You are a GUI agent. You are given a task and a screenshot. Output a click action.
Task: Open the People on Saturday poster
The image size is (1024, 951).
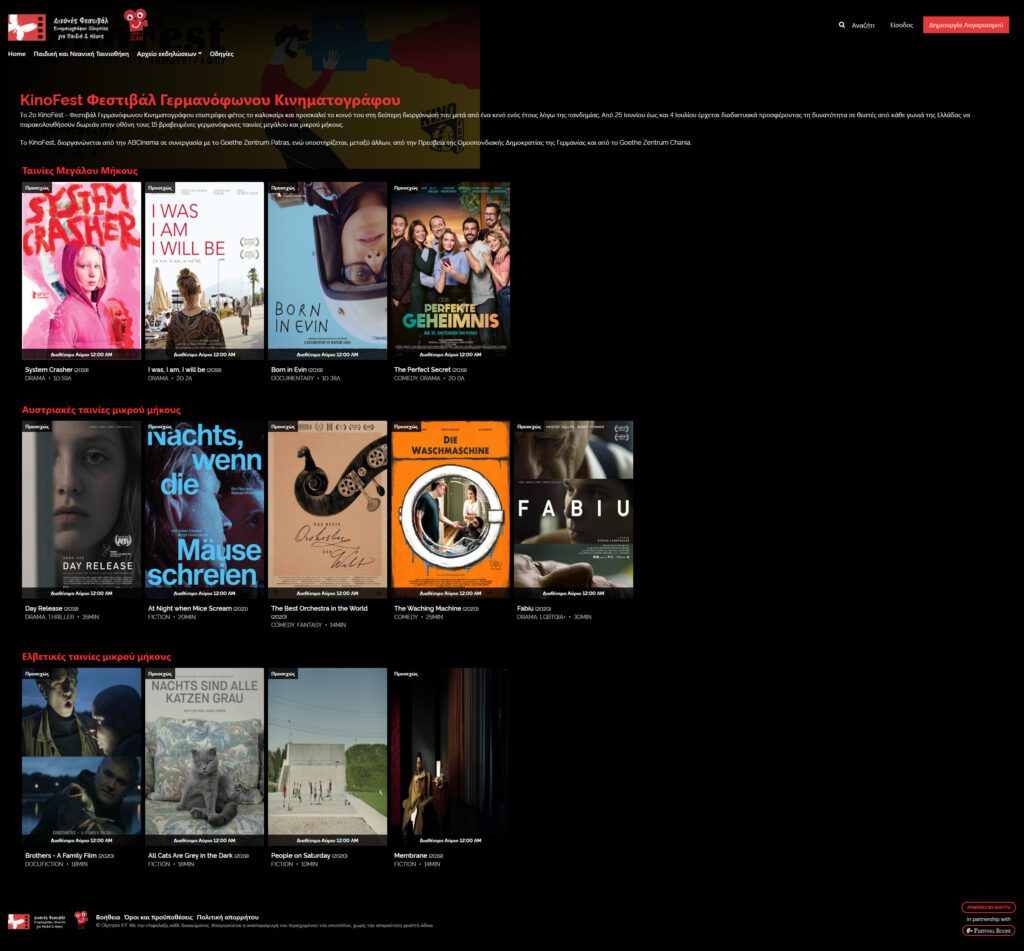tap(327, 756)
